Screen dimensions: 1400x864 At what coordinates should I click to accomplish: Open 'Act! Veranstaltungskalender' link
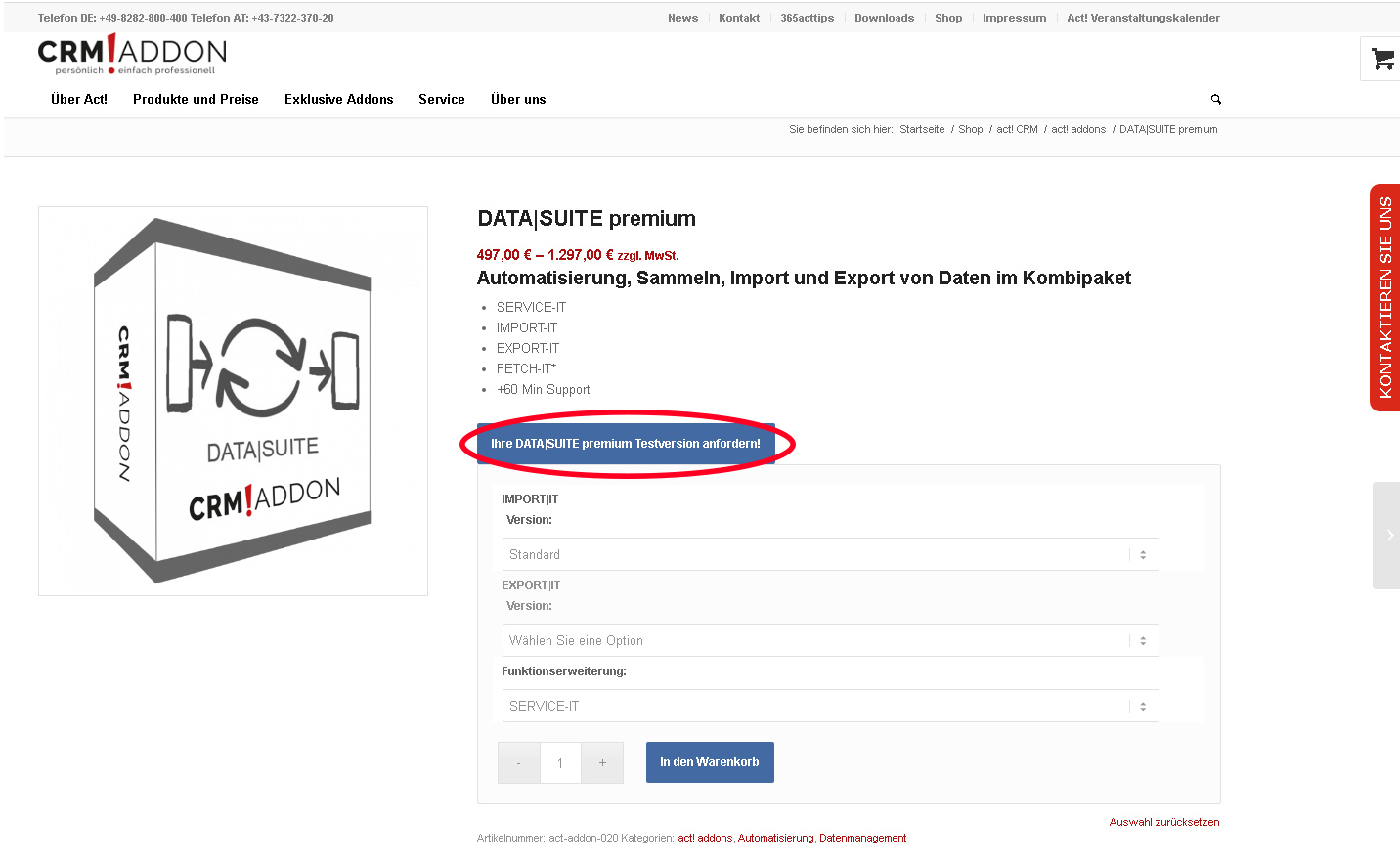click(x=1143, y=18)
